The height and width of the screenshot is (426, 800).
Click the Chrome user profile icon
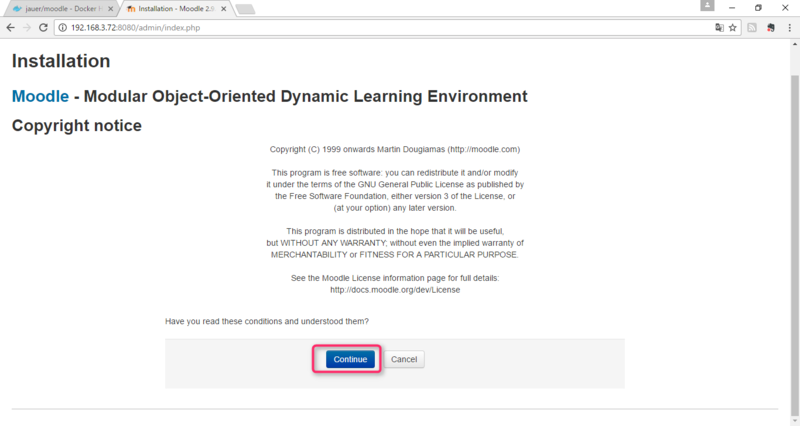(707, 5)
